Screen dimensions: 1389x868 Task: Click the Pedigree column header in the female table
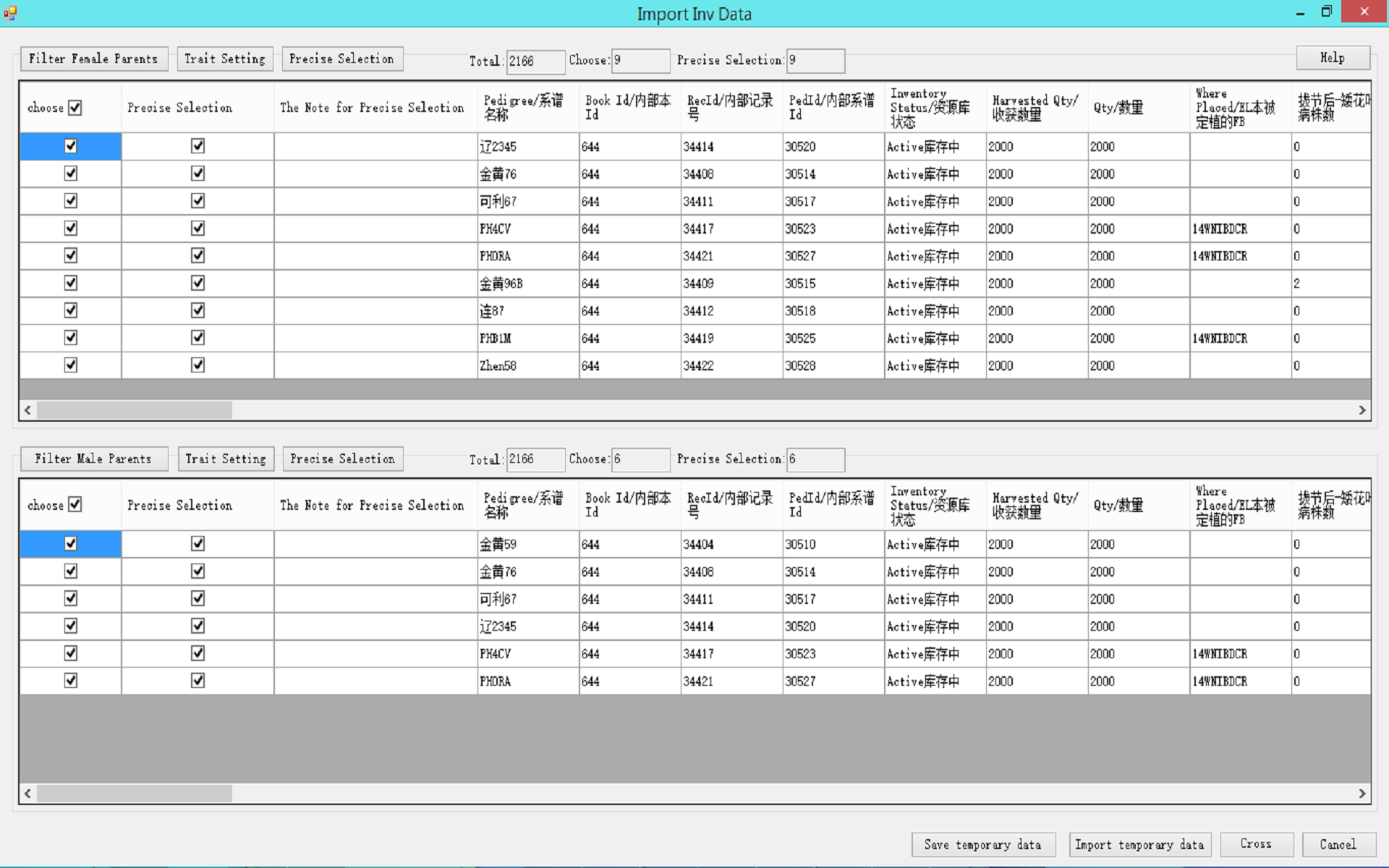(x=528, y=107)
